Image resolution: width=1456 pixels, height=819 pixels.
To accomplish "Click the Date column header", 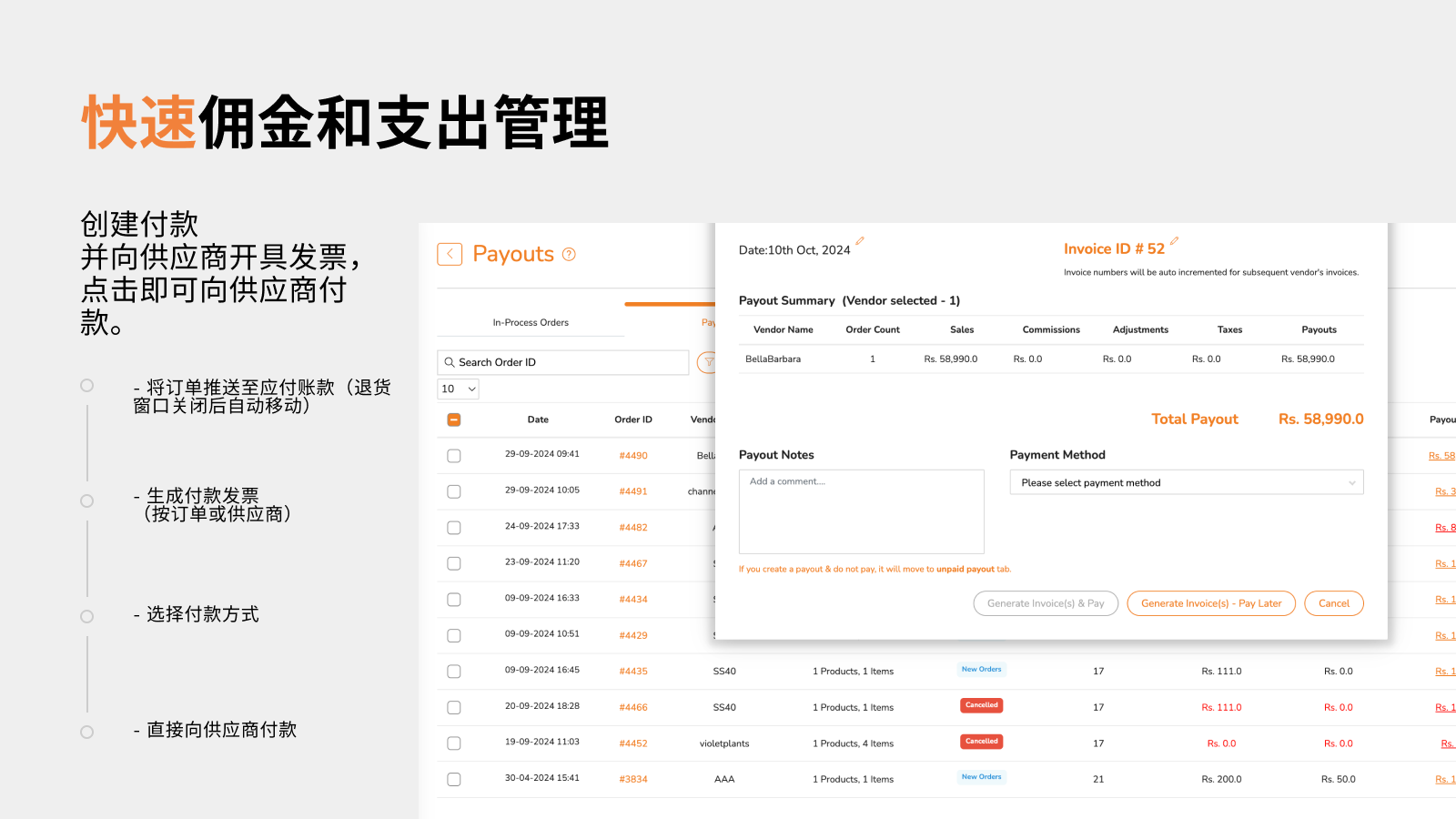I will 538,420.
